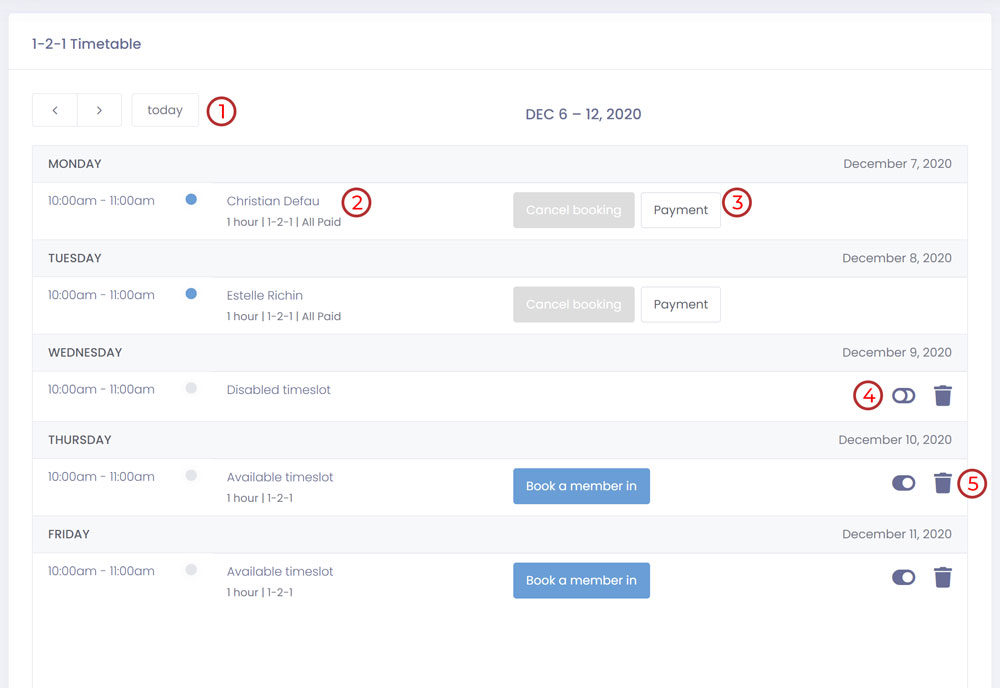Click the December 10, 2020 date
The width and height of the screenshot is (1000, 688).
pos(895,440)
